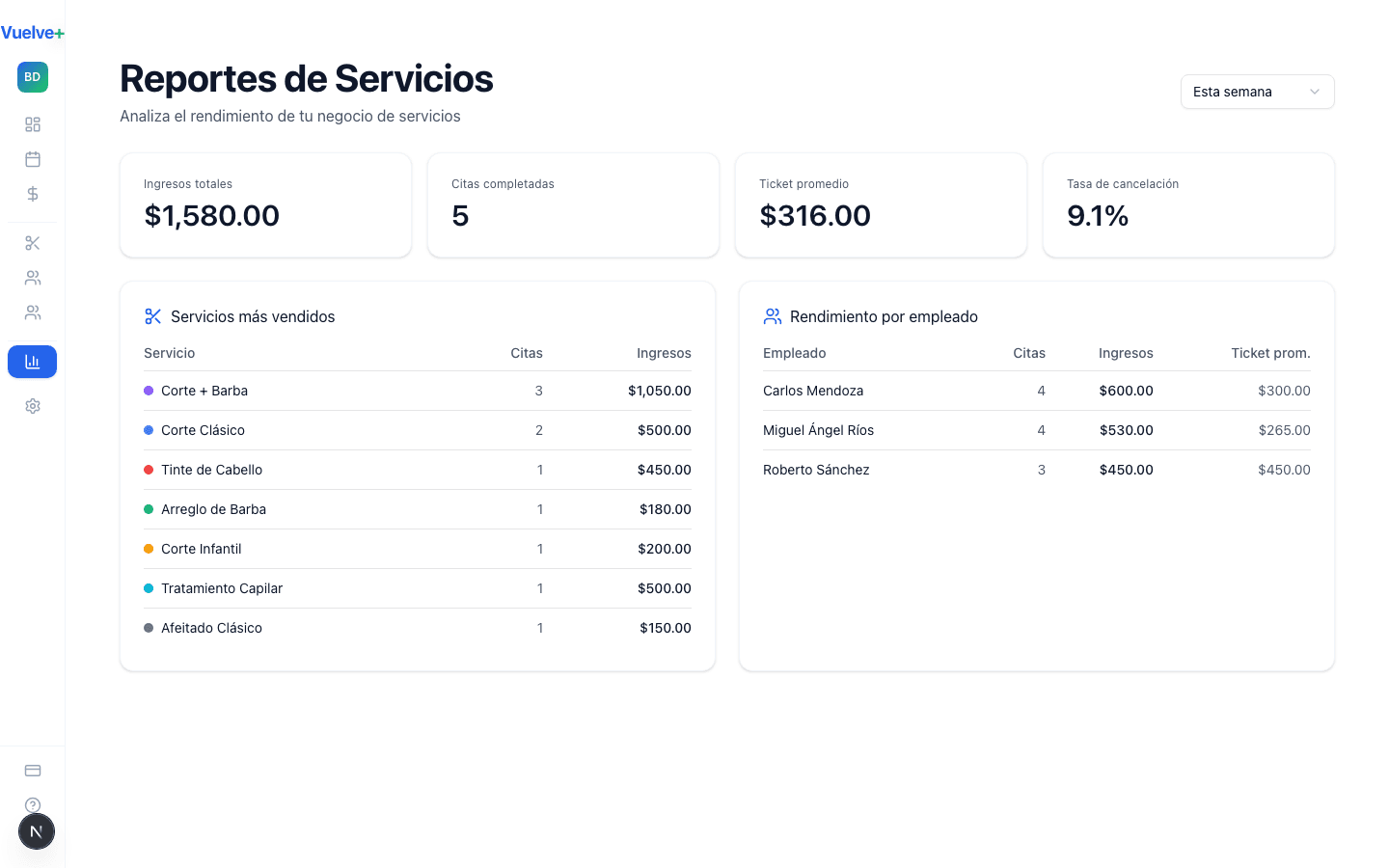1389x868 pixels.
Task: Click the people icon beside Rendimiento por empleado
Action: pyautogui.click(x=772, y=315)
